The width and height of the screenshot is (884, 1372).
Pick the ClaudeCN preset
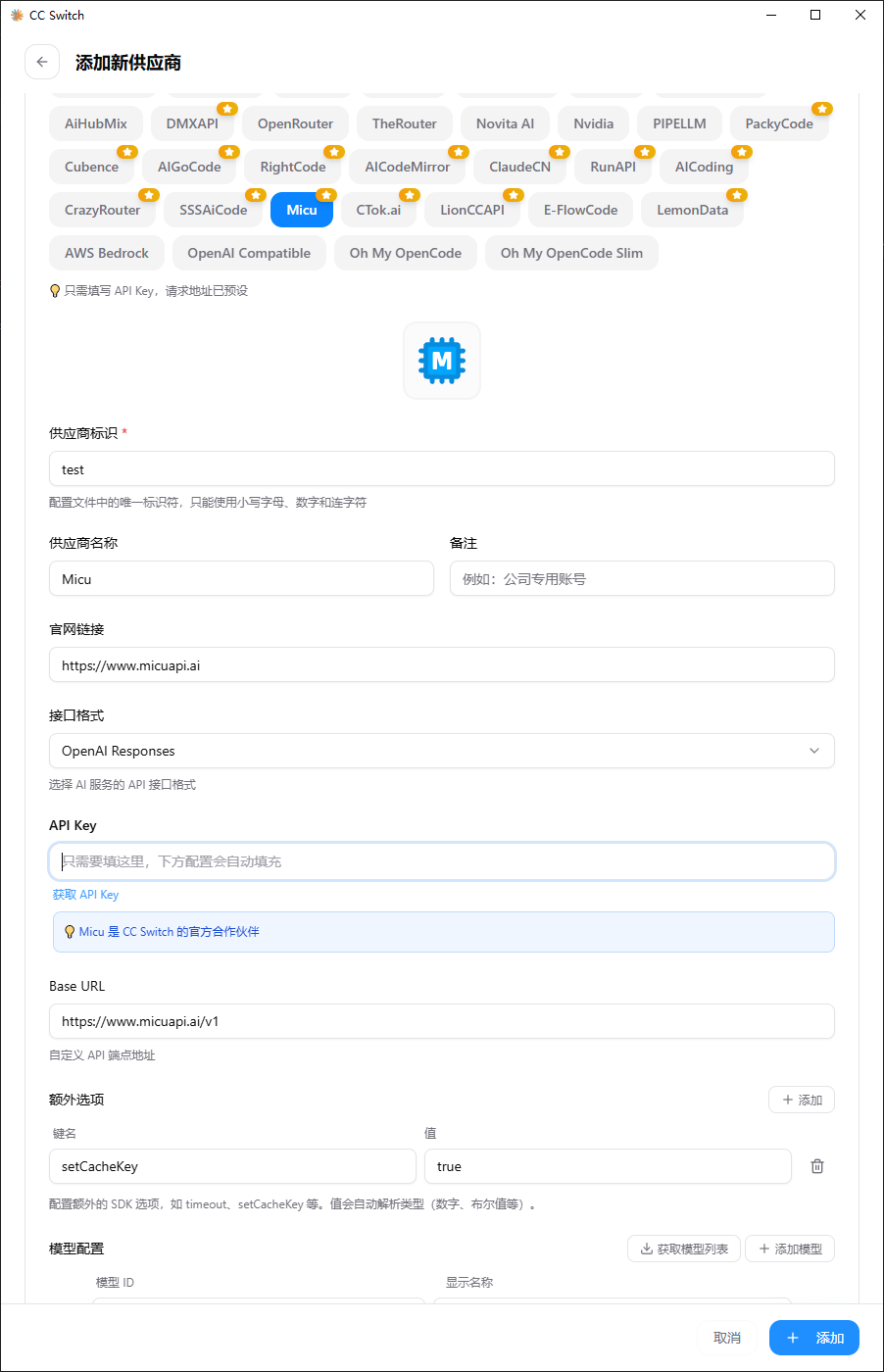(519, 167)
